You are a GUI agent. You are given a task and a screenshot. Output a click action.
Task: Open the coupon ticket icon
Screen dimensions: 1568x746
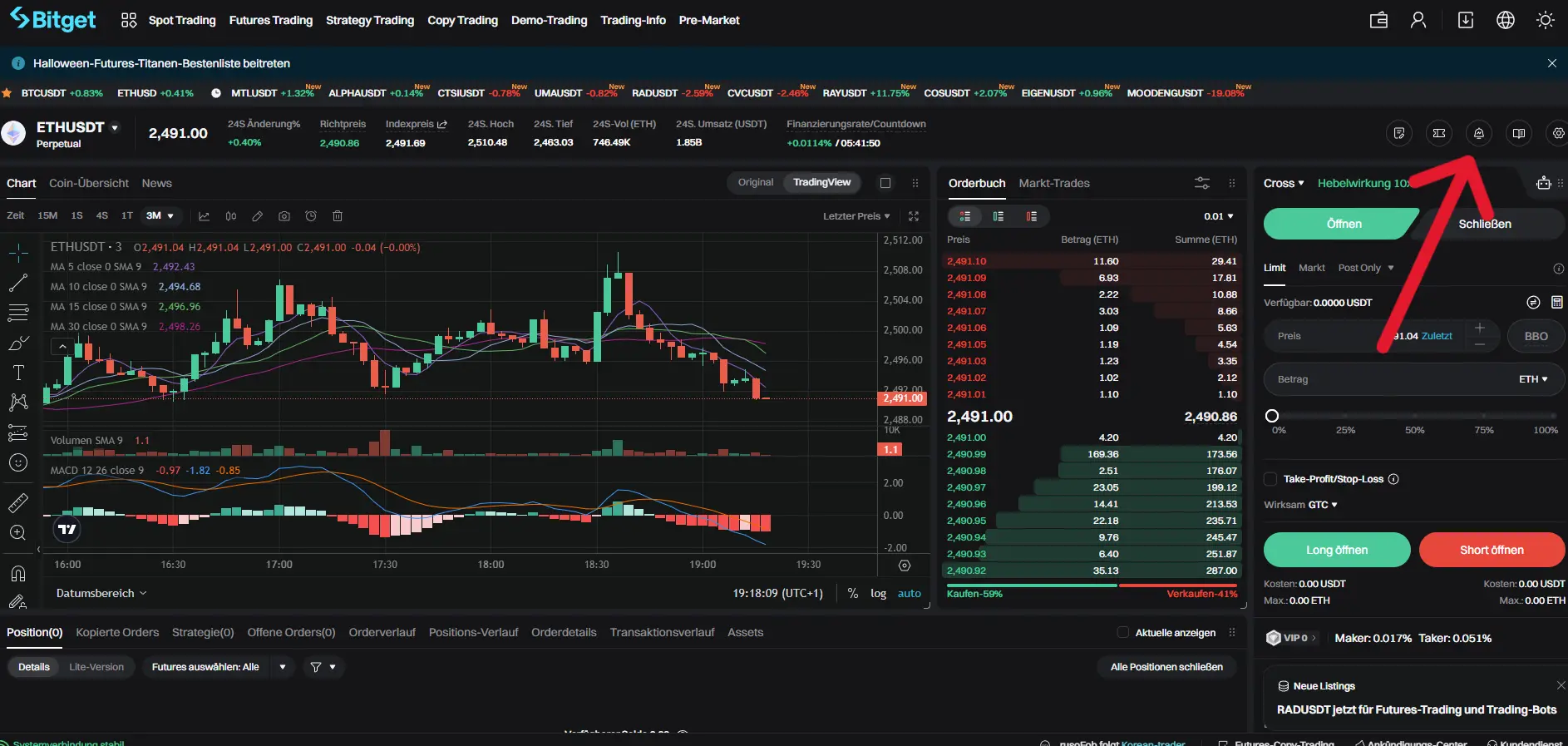tap(1439, 133)
